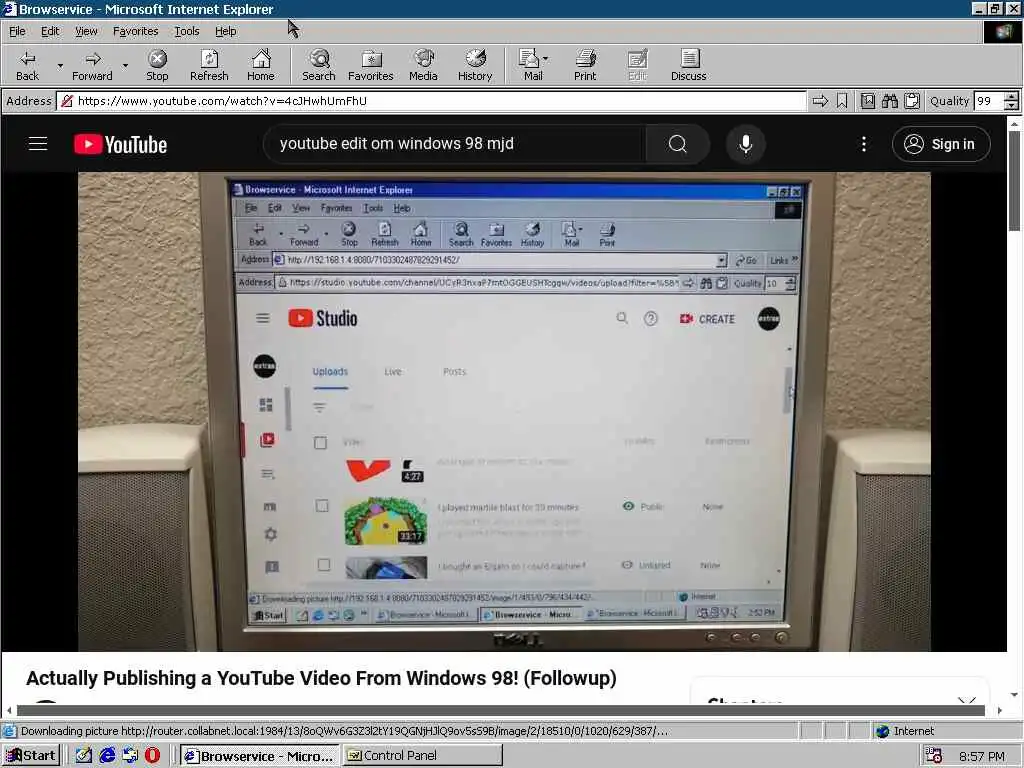Increase Quality with the up spinner arrow
This screenshot has height=768, width=1024.
[x=1011, y=97]
